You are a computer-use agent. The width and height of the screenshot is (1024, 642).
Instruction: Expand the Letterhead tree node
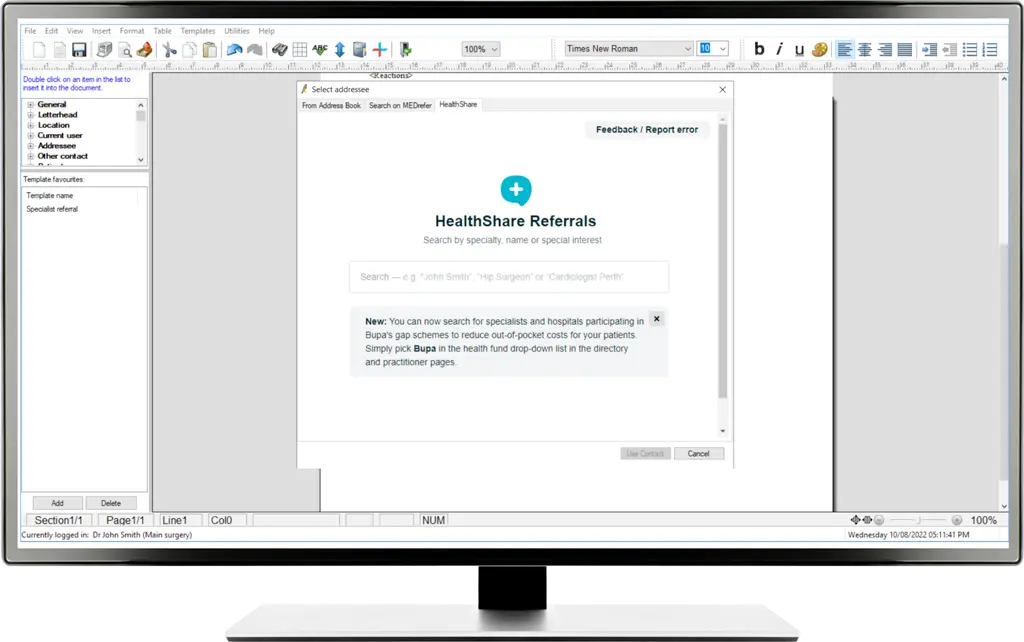click(x=31, y=115)
